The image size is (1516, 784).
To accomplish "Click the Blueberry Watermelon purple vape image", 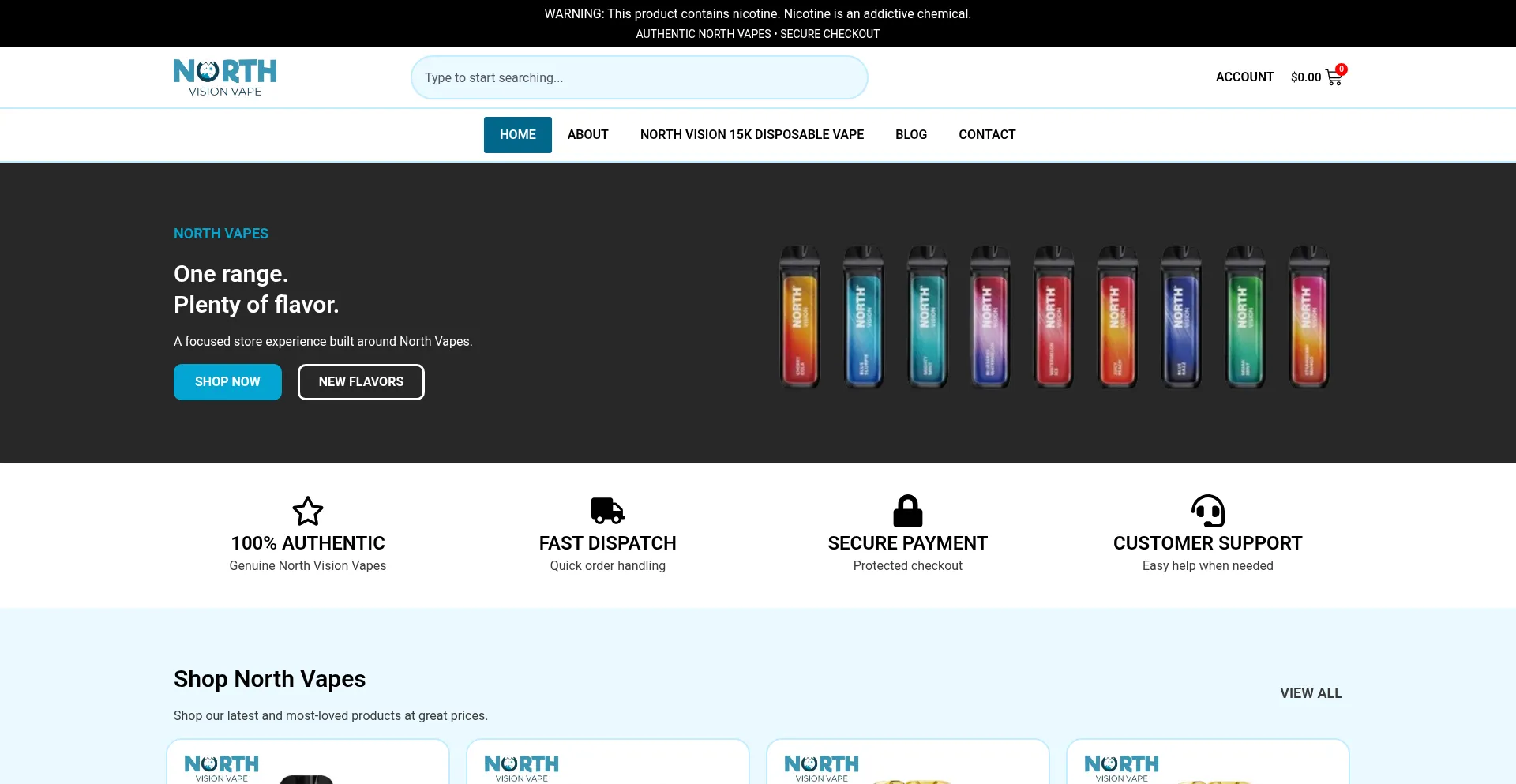I will coord(990,317).
